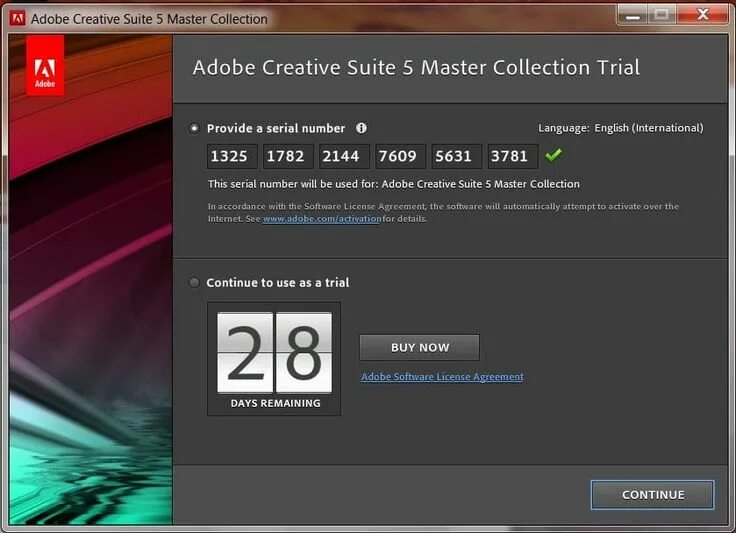Click serial field containing 1325

[x=232, y=156]
